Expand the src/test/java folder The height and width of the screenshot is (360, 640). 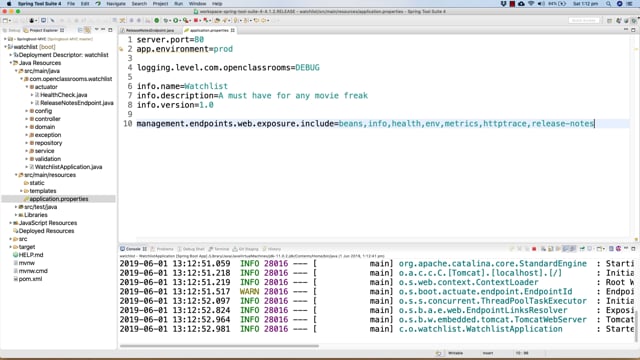click(x=16, y=207)
